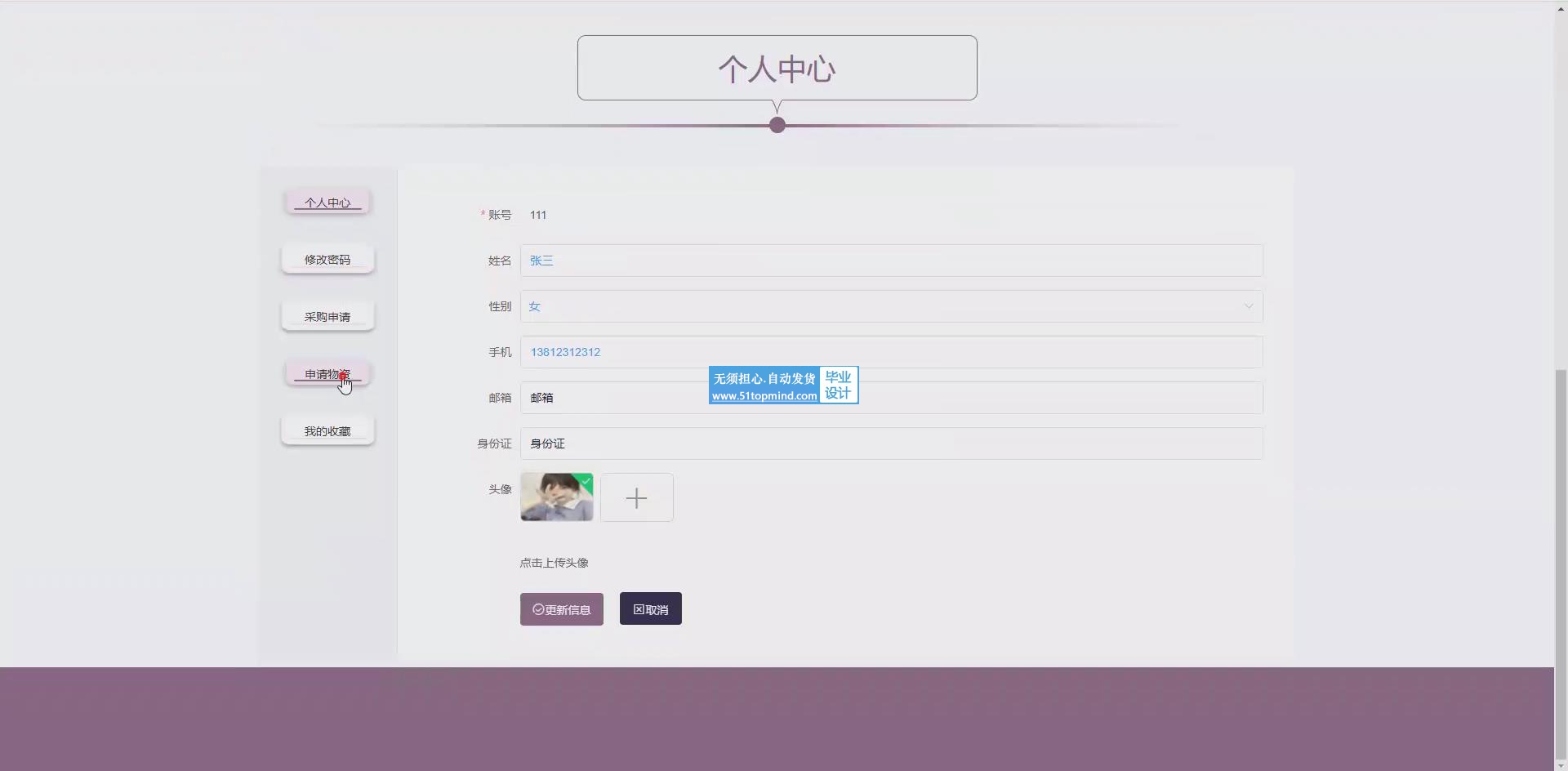Screen dimensions: 1568x771
Task: Click the green checkmark on avatar image
Action: coord(586,480)
